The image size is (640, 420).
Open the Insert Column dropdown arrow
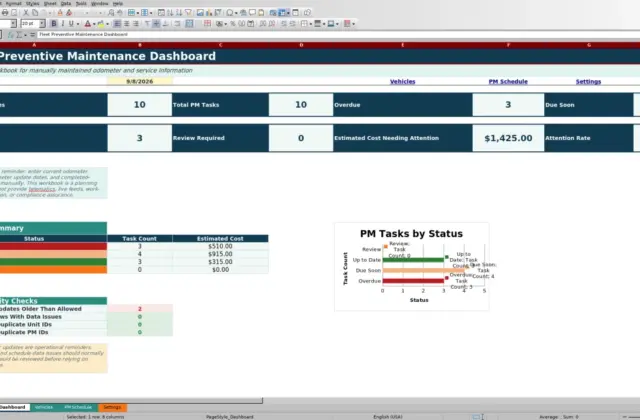point(151,13)
